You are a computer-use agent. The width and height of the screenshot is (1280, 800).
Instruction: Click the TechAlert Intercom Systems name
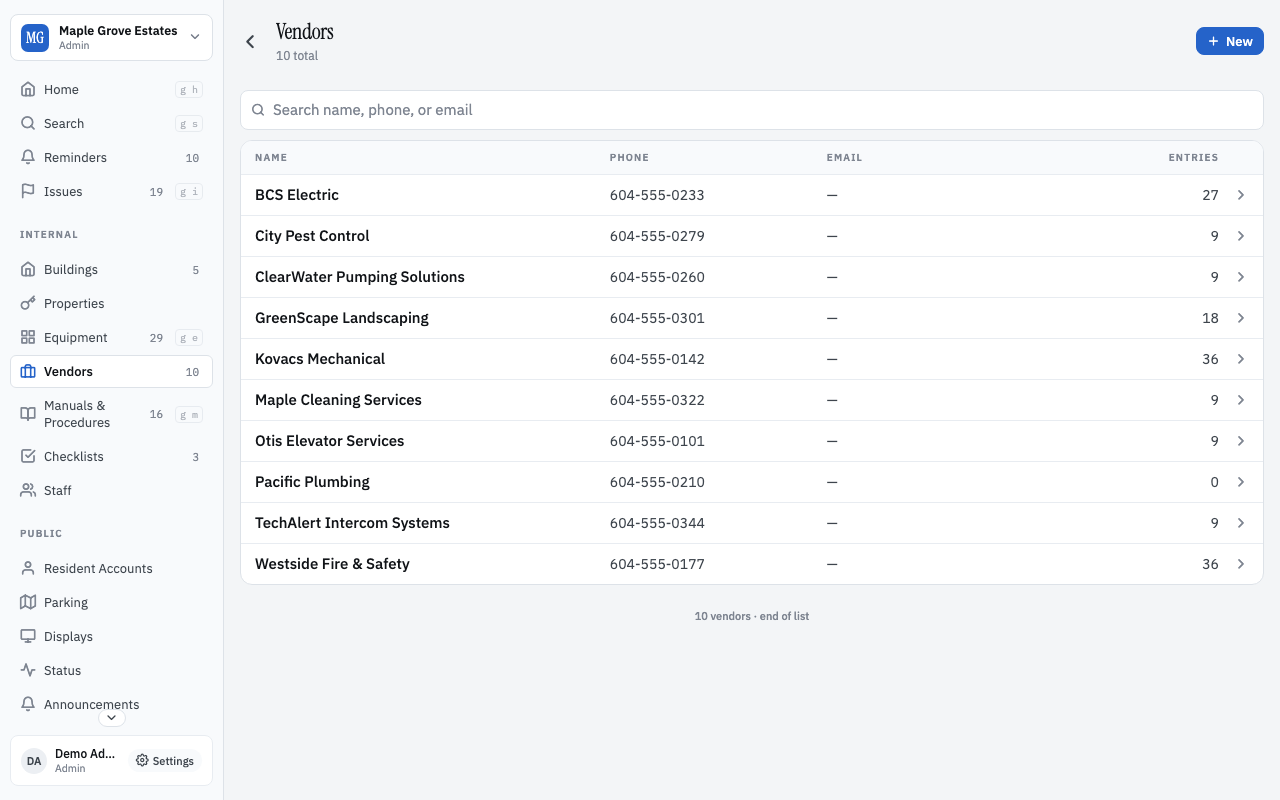pyautogui.click(x=352, y=523)
